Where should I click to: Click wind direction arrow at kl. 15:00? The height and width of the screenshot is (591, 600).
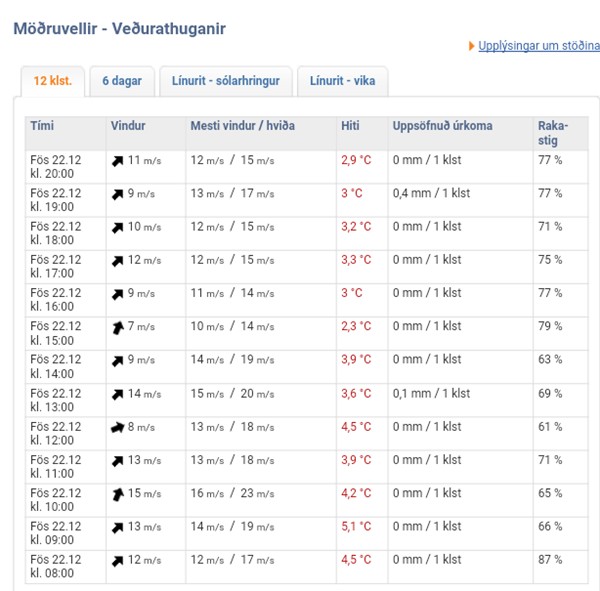click(117, 328)
